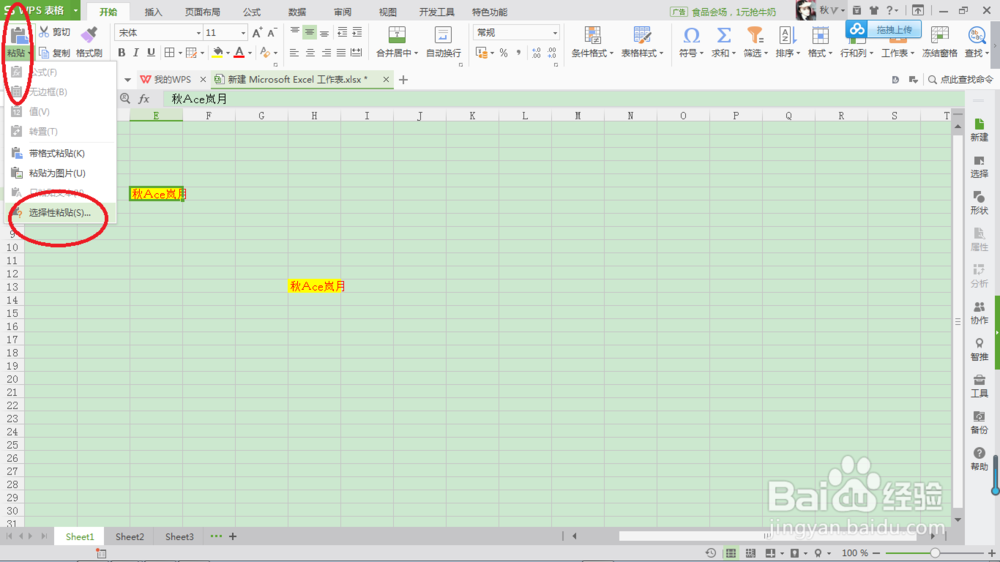Open the Data (数据) ribbon tab
Screen dimensions: 1000x562
coord(297,12)
